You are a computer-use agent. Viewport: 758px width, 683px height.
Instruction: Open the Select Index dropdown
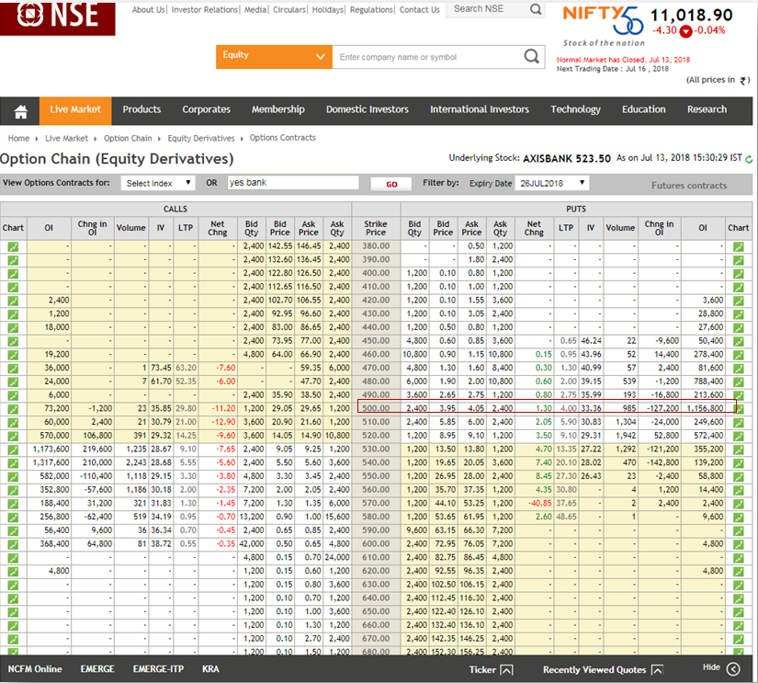tap(158, 183)
